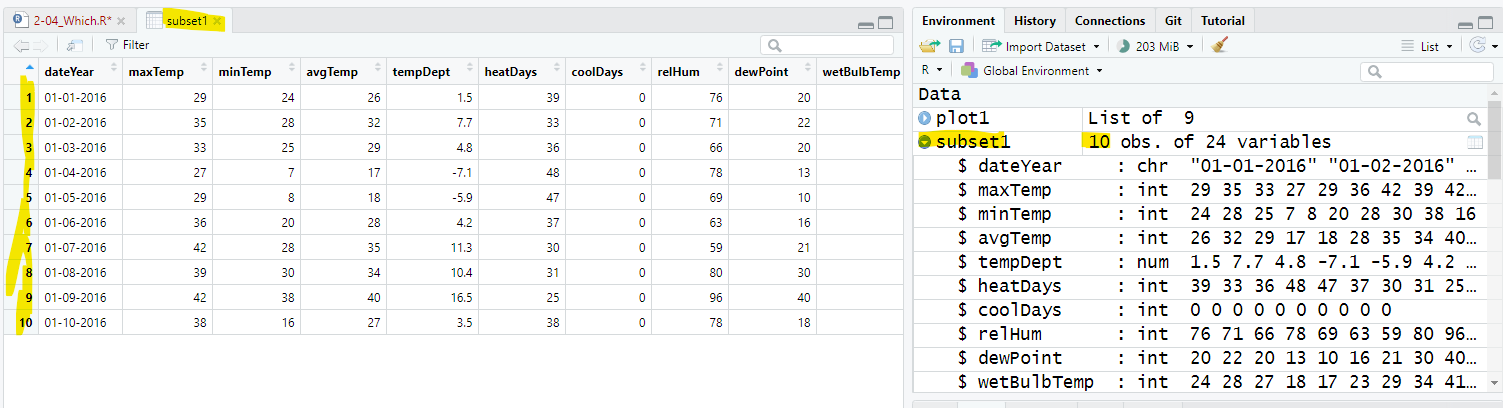
Task: Switch to the Connections tab
Action: 1110,20
